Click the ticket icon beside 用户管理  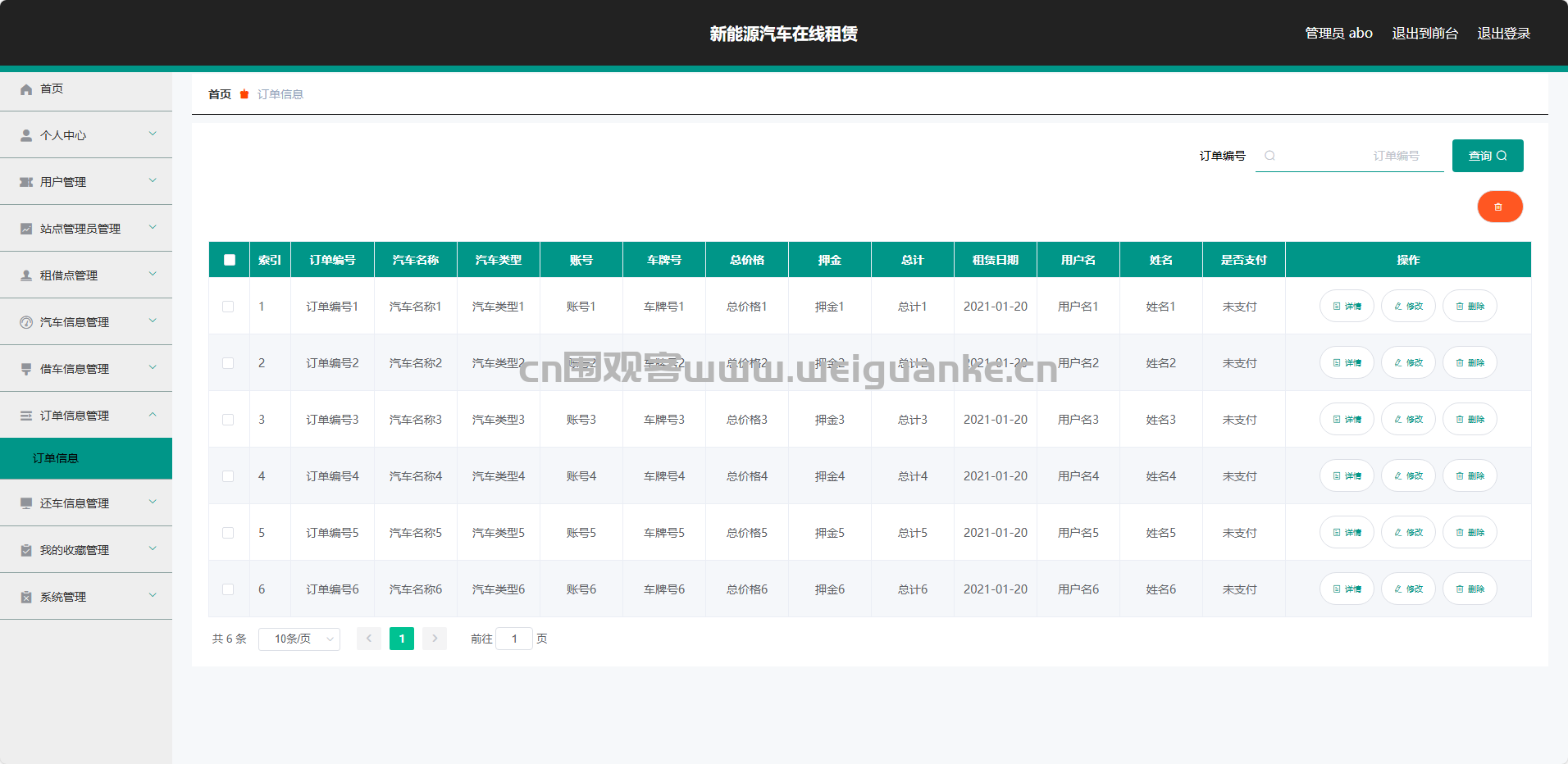point(26,182)
